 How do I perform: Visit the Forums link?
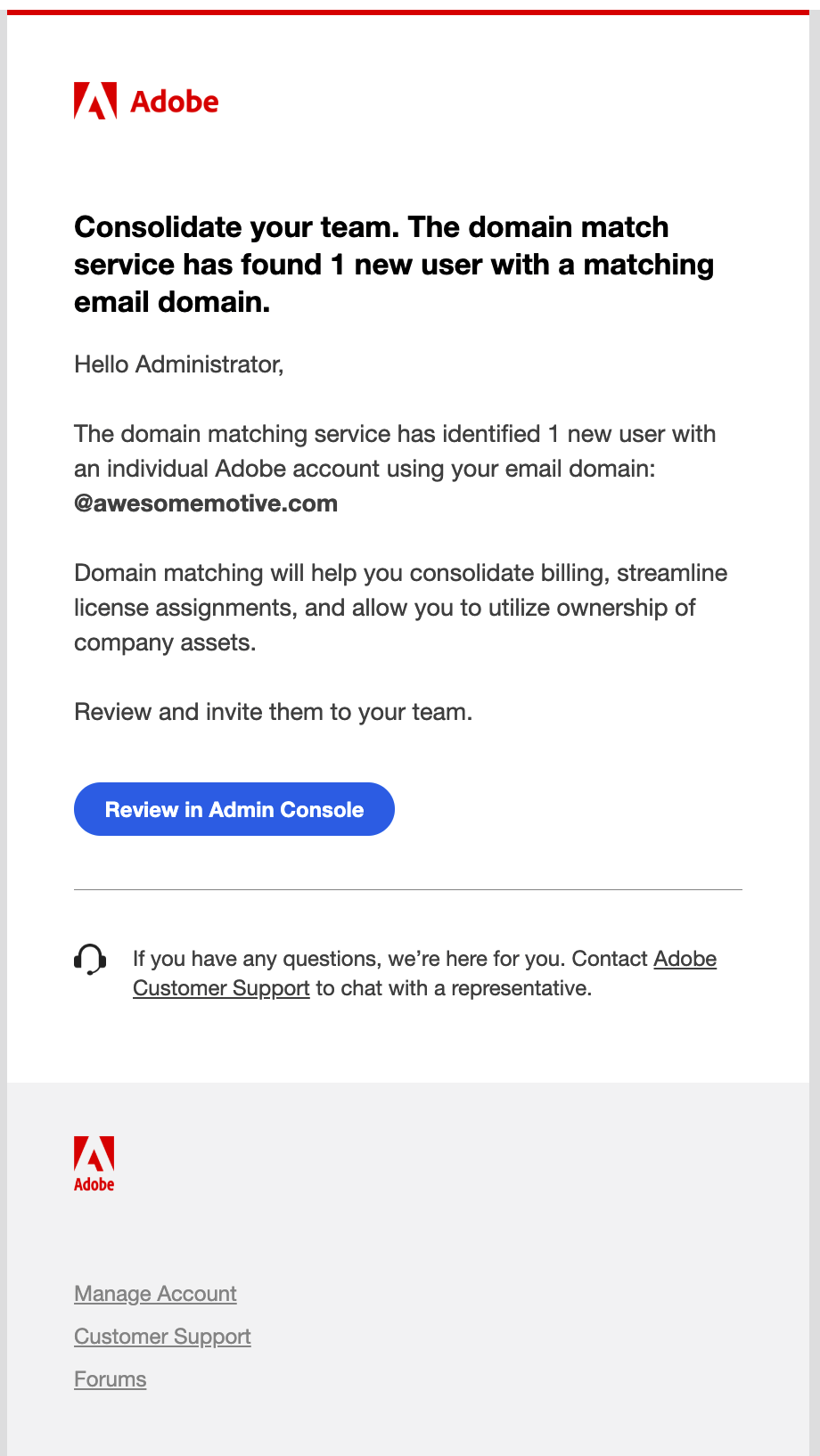pyautogui.click(x=110, y=1379)
